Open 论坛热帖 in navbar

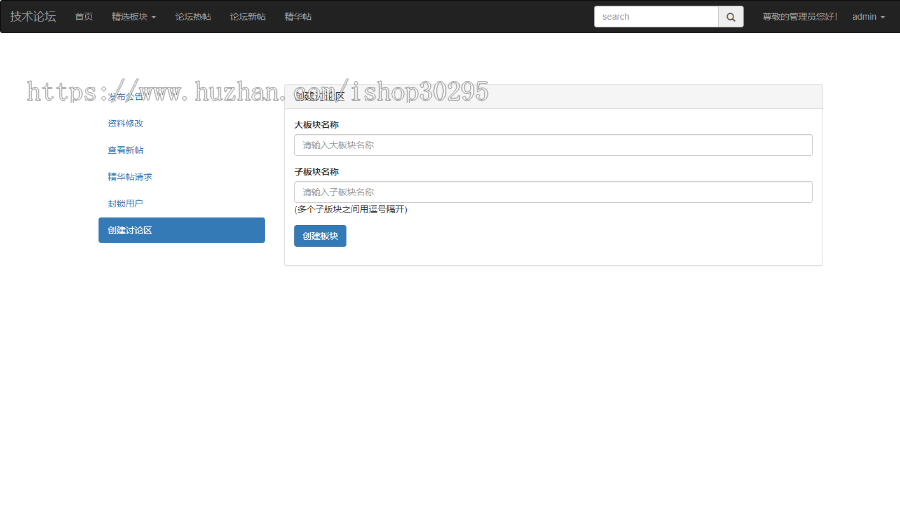click(x=193, y=17)
